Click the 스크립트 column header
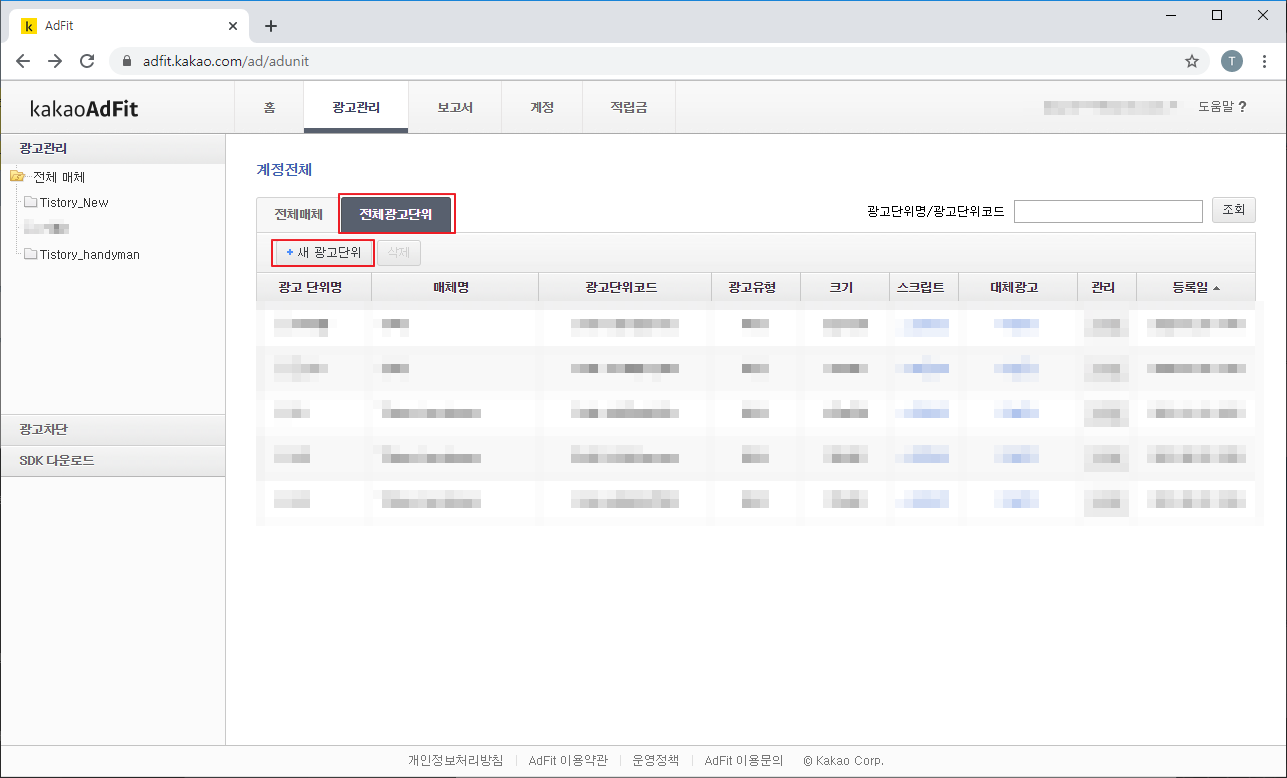Screen dimensions: 1287x778 tap(923, 287)
